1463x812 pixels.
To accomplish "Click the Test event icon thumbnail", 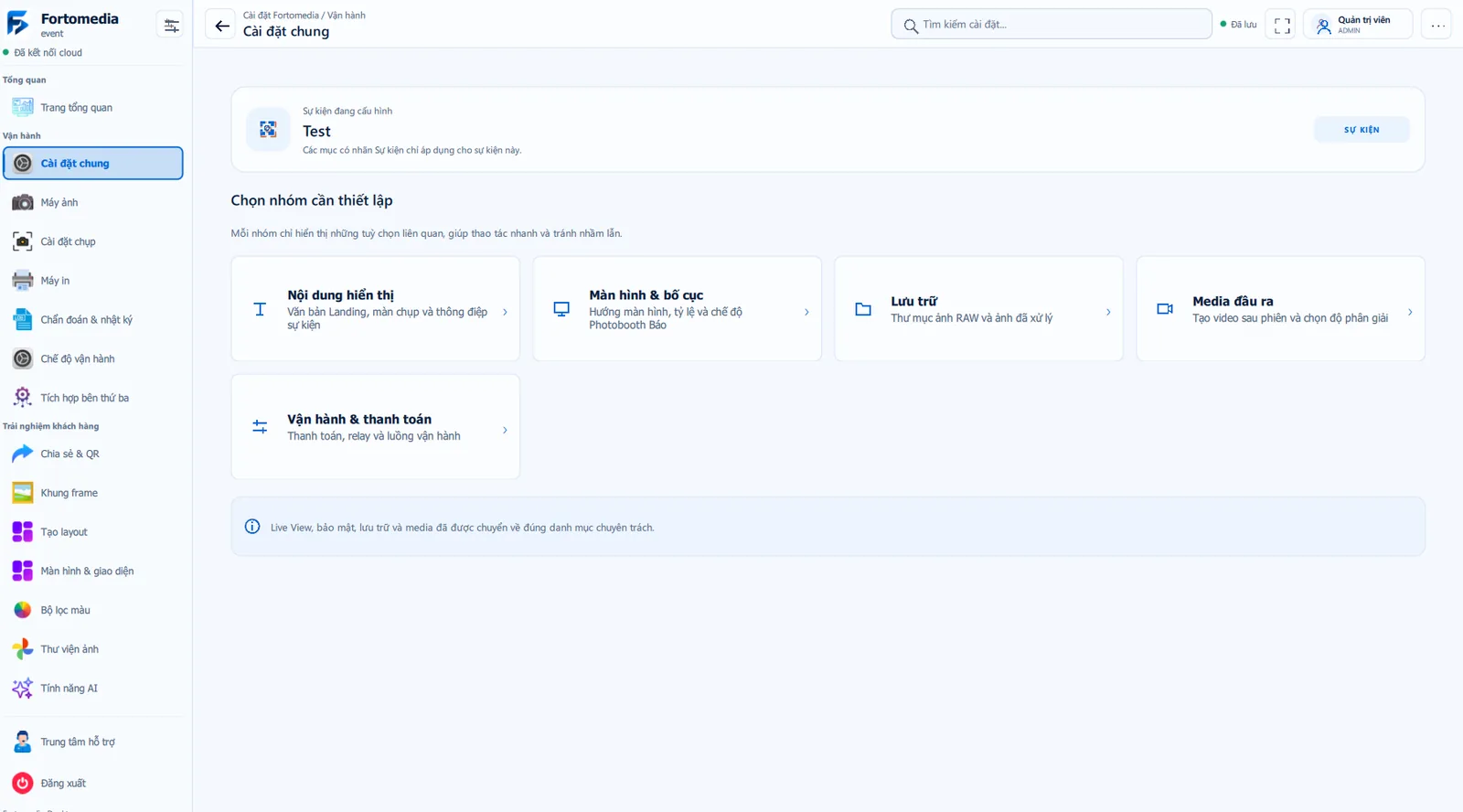I will 268,130.
